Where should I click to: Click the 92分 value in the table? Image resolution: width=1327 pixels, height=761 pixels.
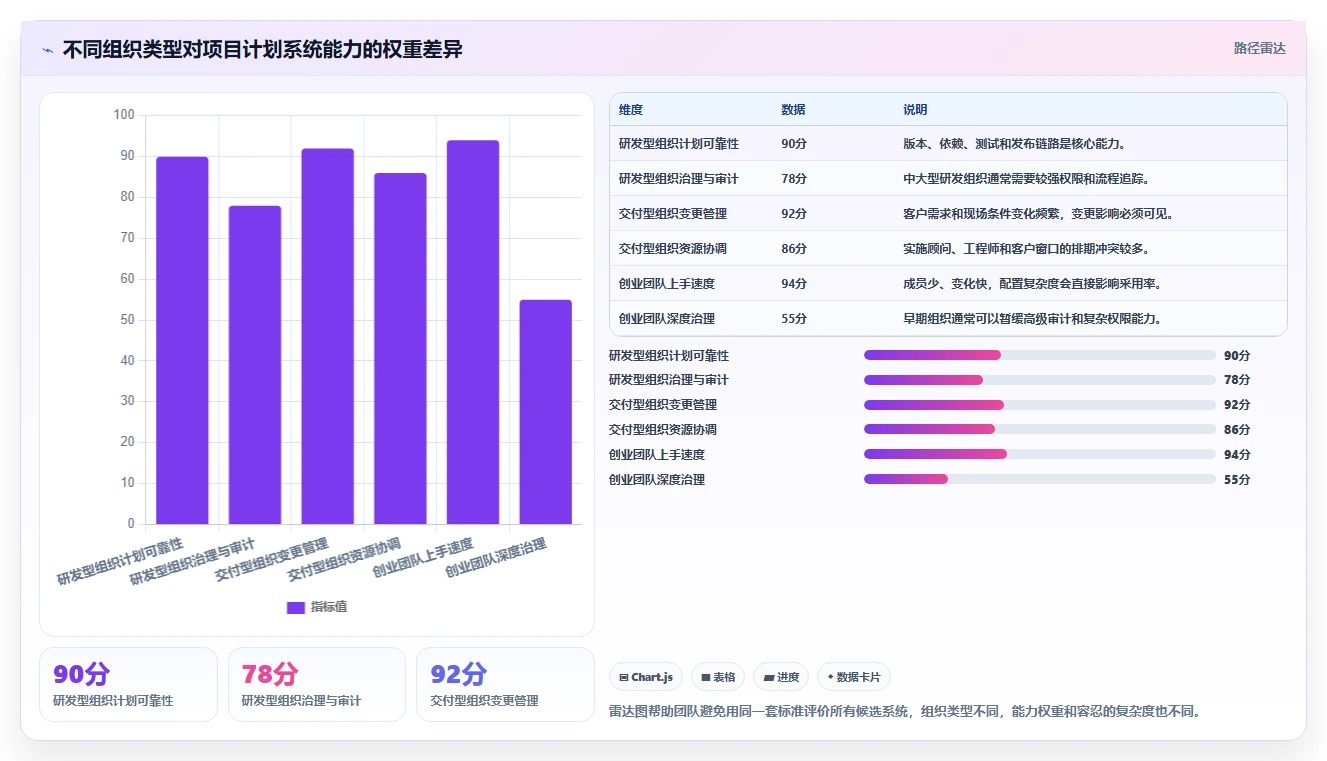794,214
